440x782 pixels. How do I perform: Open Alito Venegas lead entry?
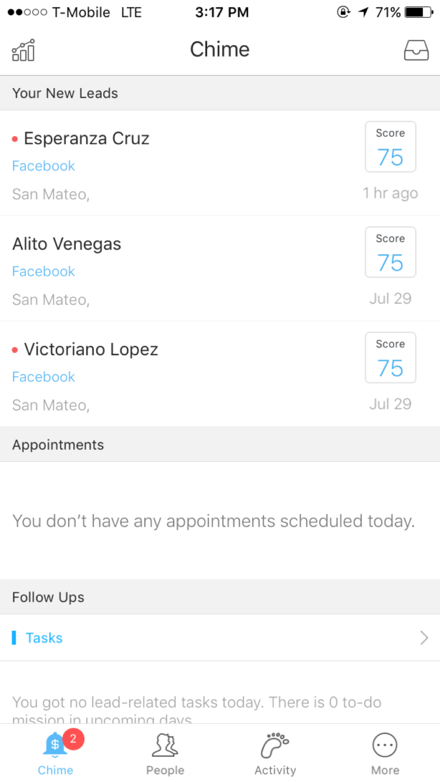220,268
